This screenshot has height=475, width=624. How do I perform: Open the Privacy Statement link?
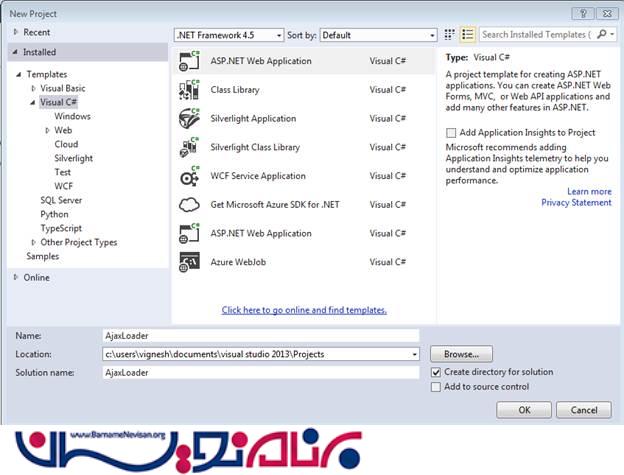click(576, 203)
